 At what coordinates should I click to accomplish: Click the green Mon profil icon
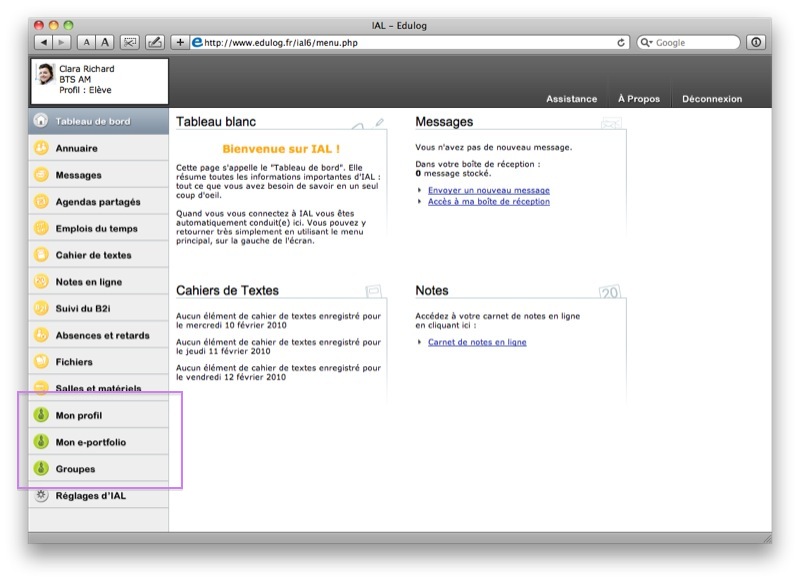click(x=41, y=415)
